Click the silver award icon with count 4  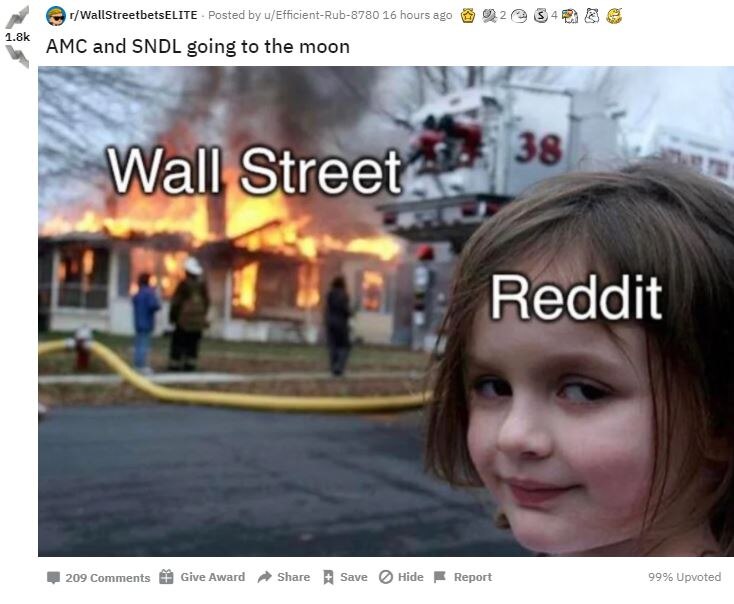[541, 16]
